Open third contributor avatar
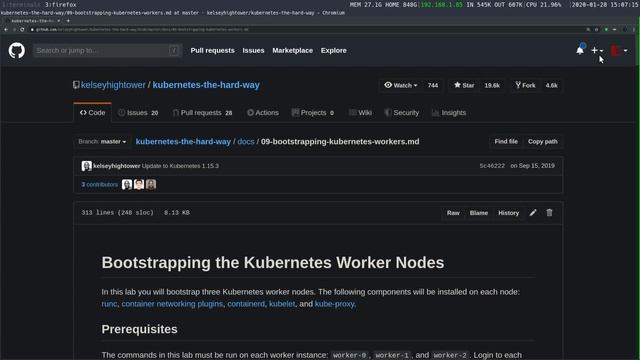This screenshot has height=360, width=640. [151, 184]
